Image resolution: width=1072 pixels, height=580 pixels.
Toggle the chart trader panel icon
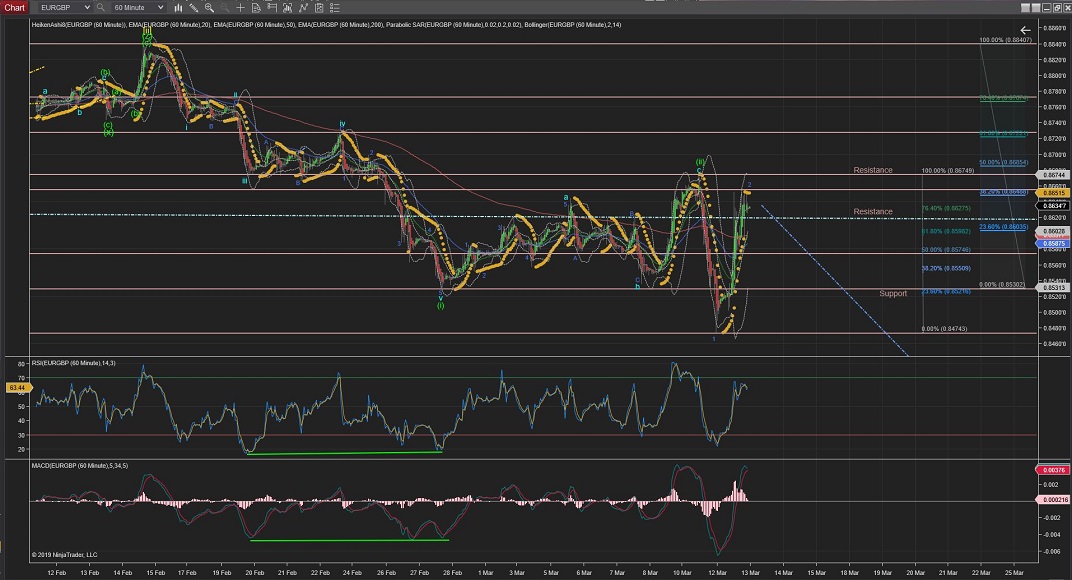271,8
